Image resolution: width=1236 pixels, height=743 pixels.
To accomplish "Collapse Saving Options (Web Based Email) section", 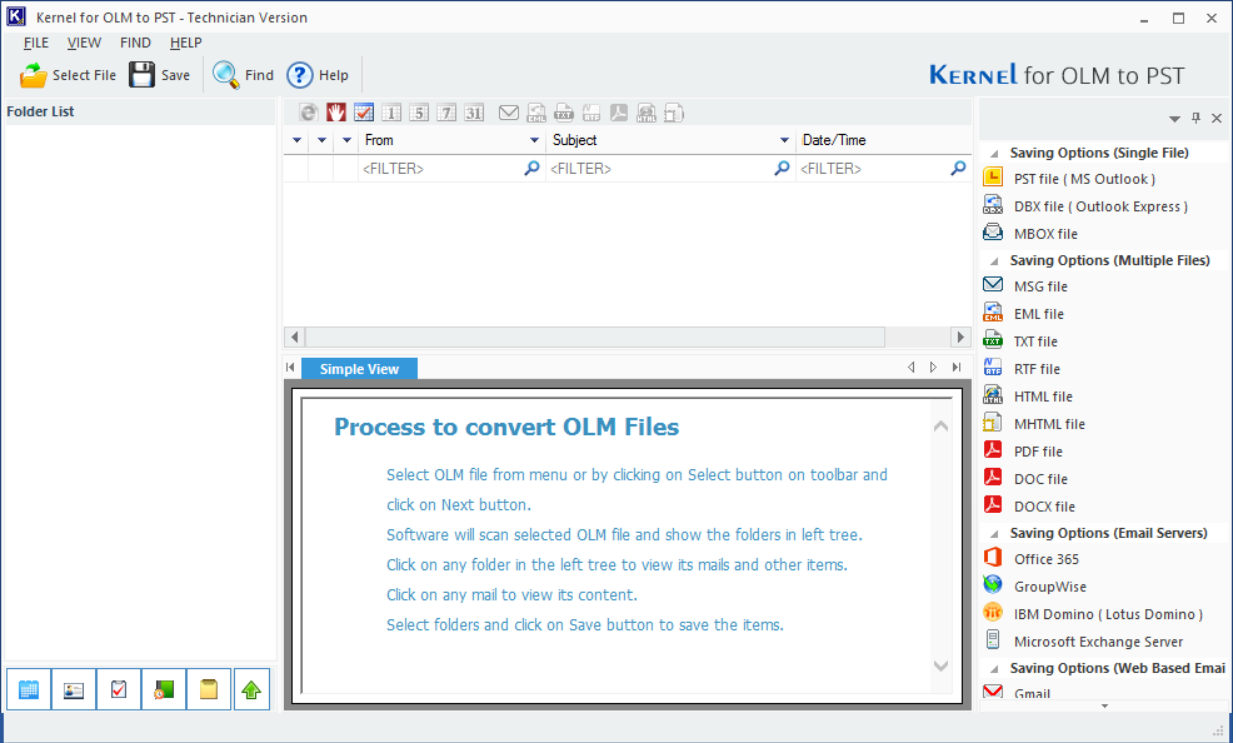I will 995,669.
